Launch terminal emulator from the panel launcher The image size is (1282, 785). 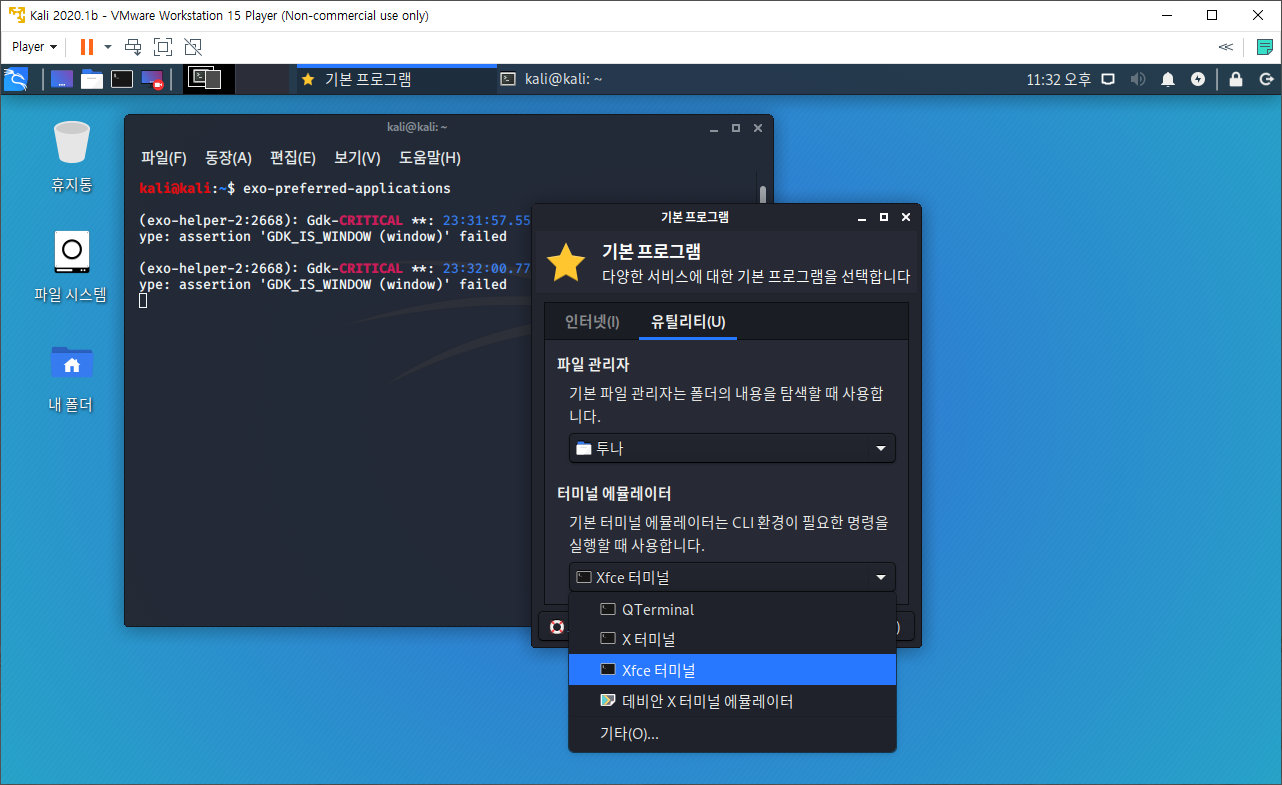click(x=122, y=79)
